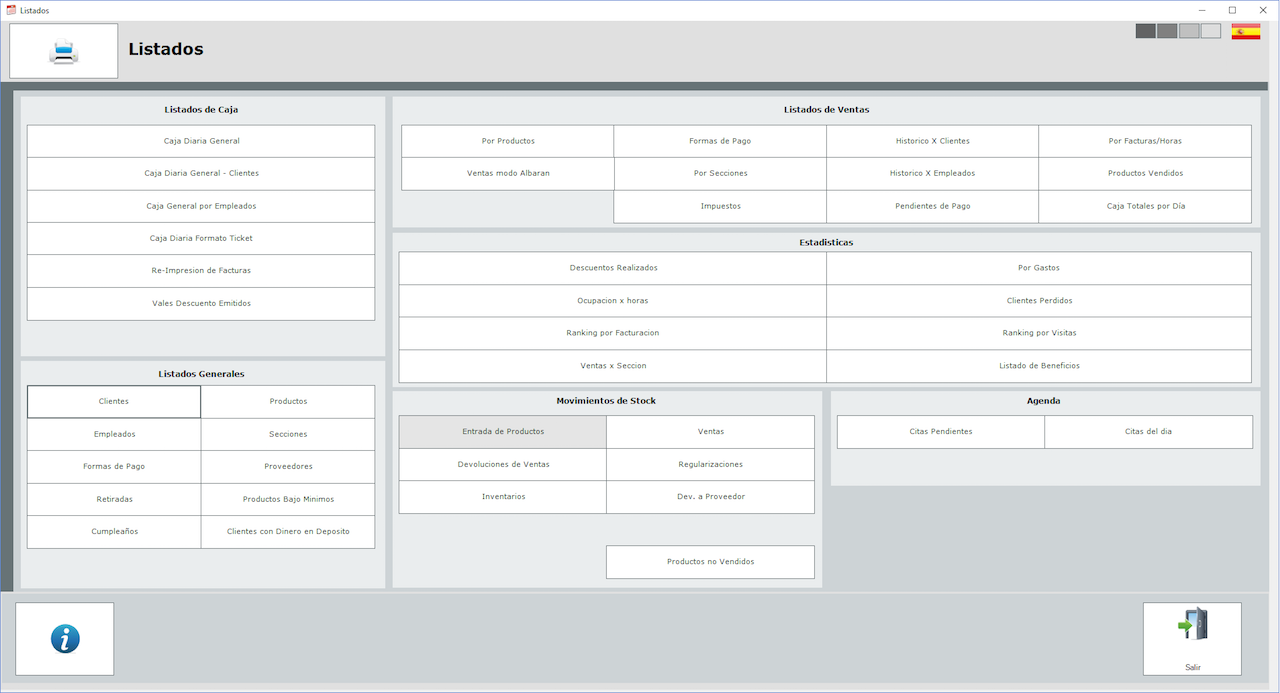Select Formas de Pago sales listing
This screenshot has height=693, width=1280.
coord(720,141)
